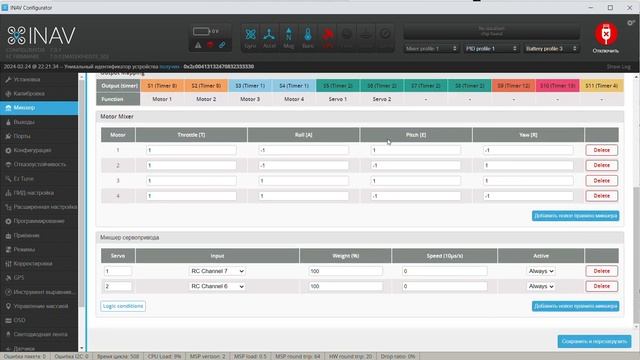Open Калибровка tab in sidebar

(39, 93)
